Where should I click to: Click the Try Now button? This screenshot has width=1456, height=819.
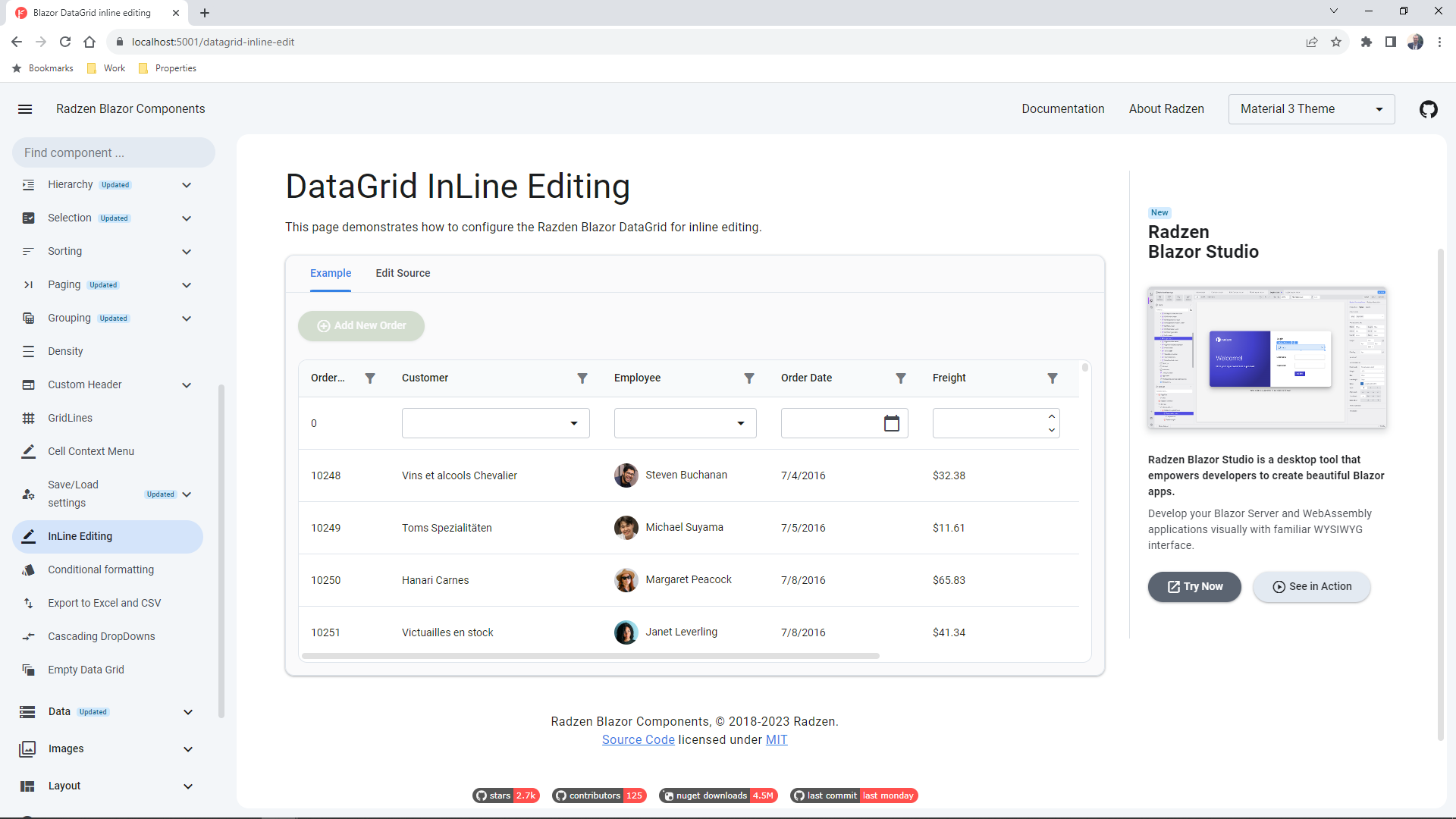pos(1194,587)
